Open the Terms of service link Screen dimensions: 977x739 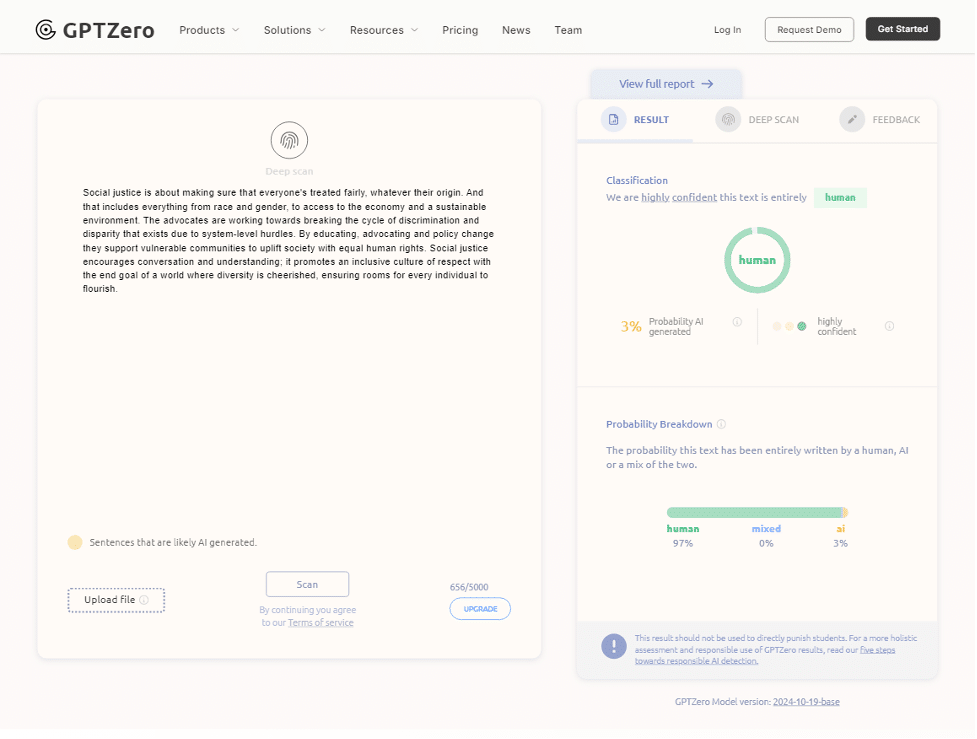click(x=319, y=622)
